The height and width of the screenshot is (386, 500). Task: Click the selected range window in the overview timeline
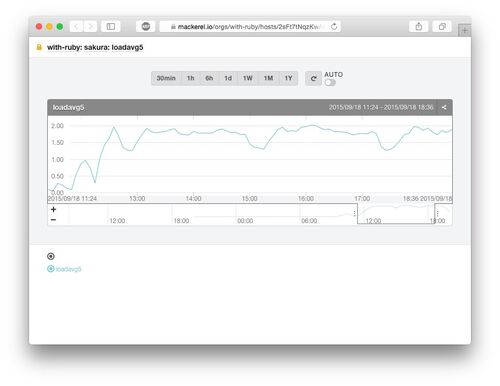coord(396,213)
